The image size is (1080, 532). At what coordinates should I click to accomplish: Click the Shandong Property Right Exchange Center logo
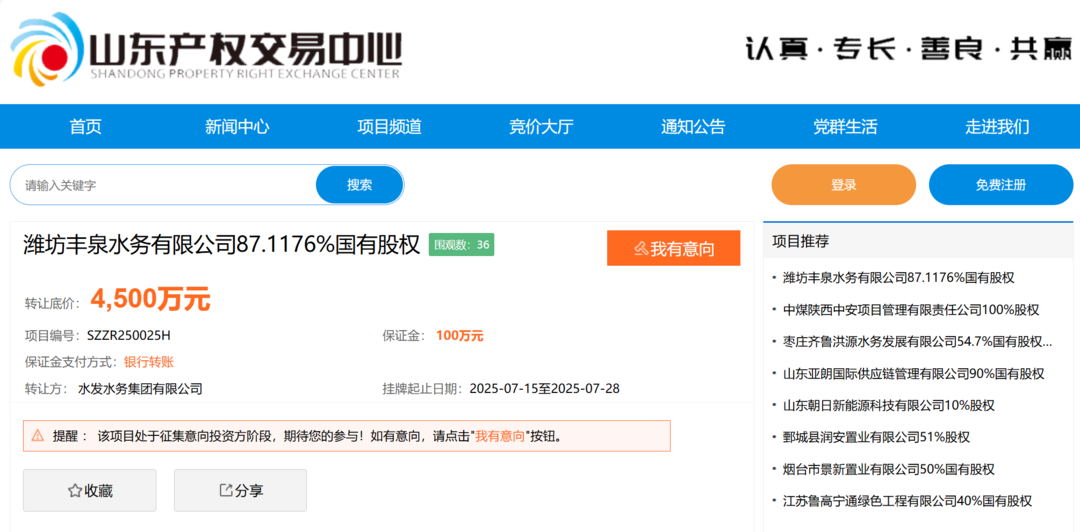(x=205, y=50)
